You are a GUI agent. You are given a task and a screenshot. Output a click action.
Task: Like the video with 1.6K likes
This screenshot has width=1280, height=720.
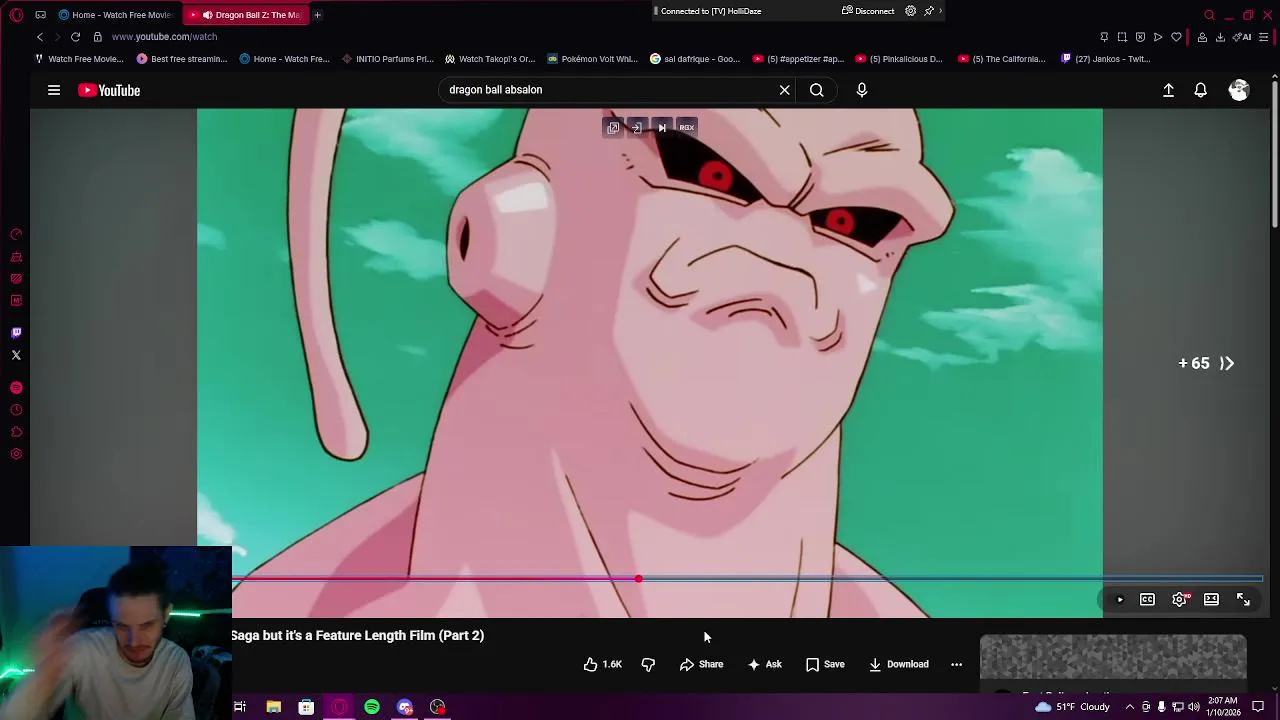click(603, 664)
